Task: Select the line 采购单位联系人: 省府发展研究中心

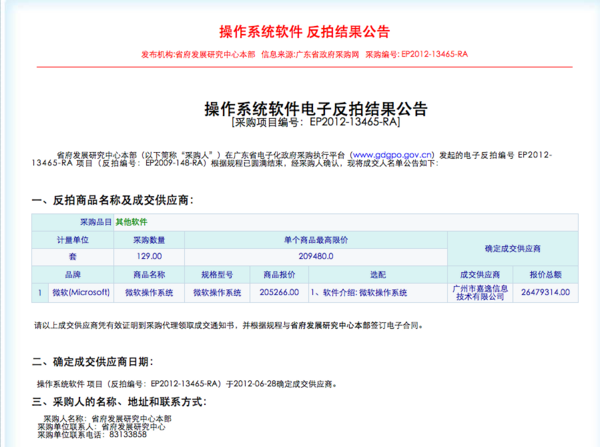Action: click(101, 427)
